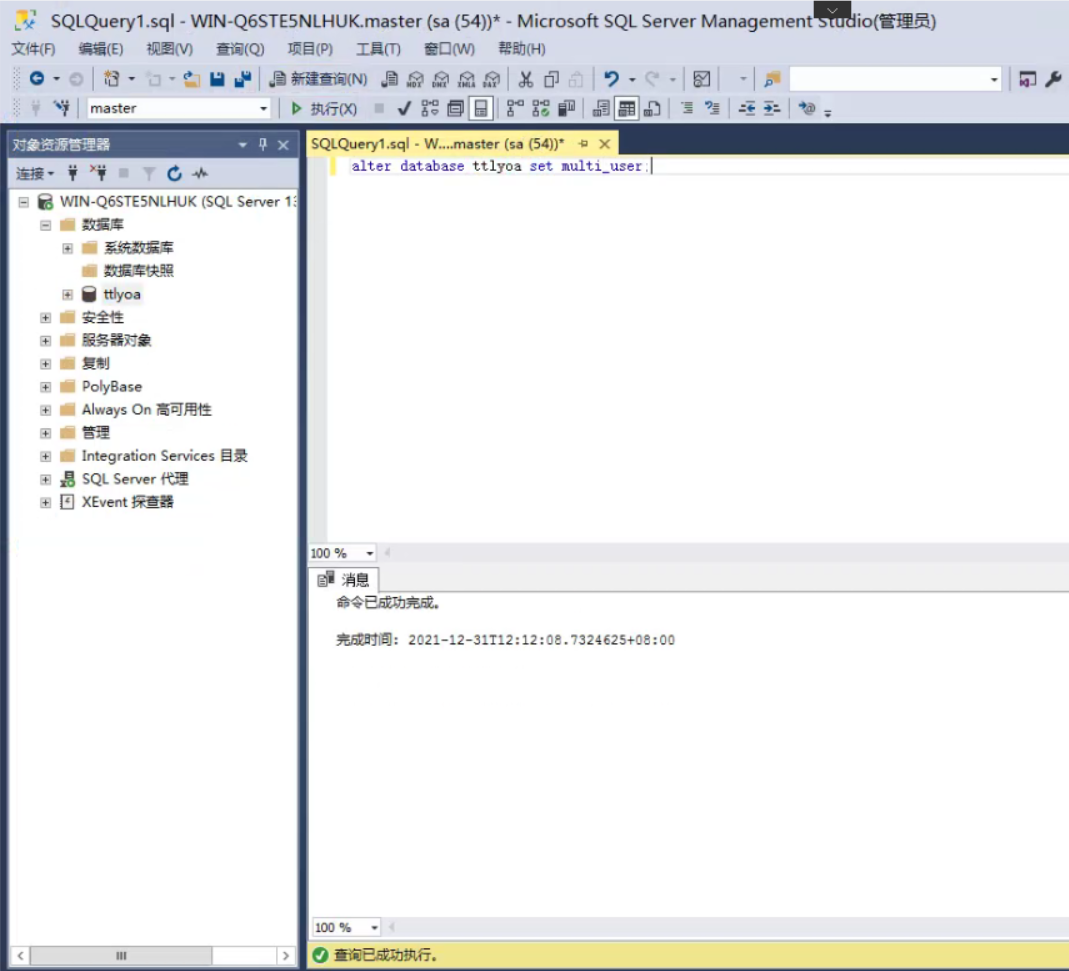
Task: Click the DMX query icon
Action: pyautogui.click(x=440, y=79)
